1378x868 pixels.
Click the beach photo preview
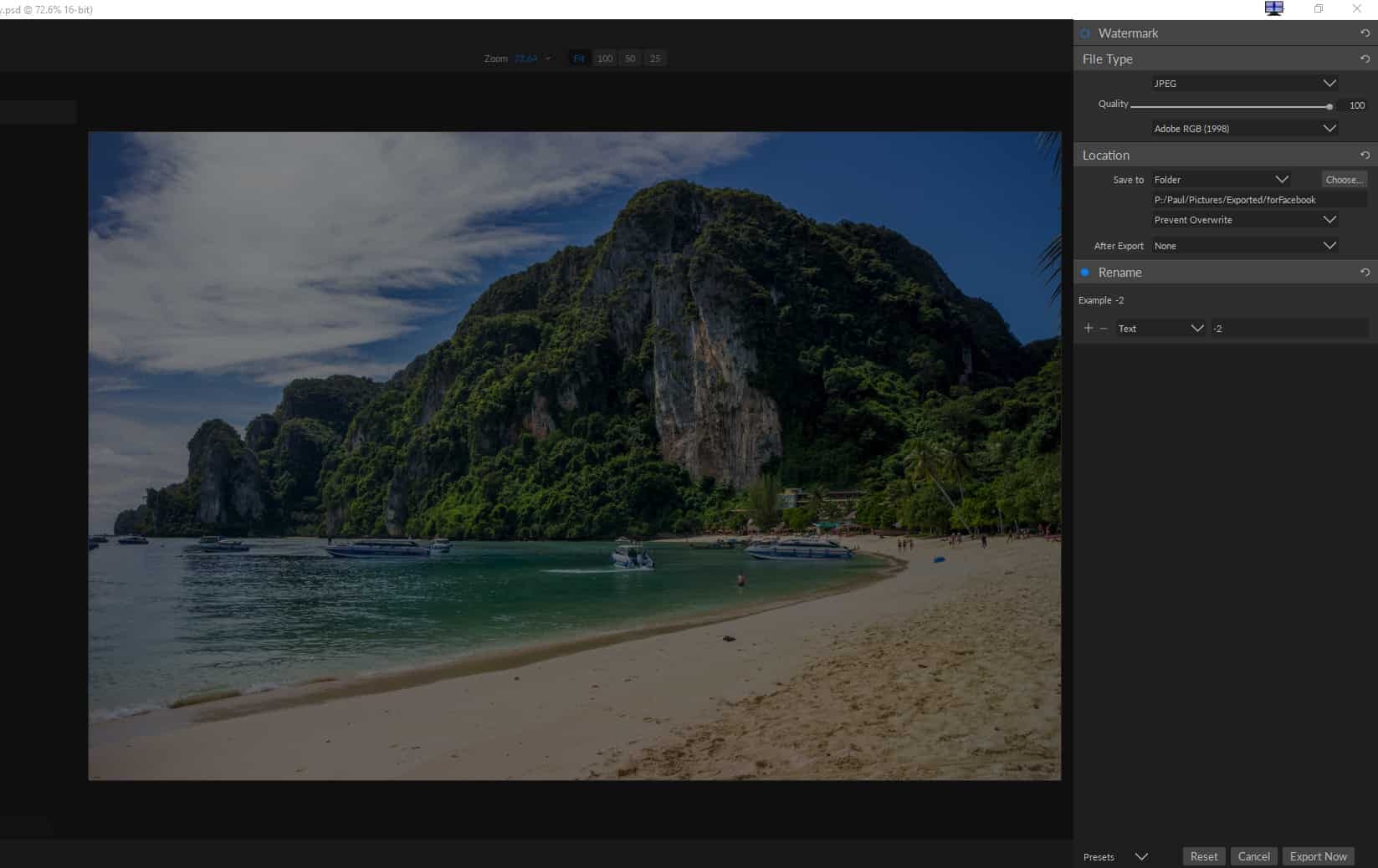coord(574,456)
